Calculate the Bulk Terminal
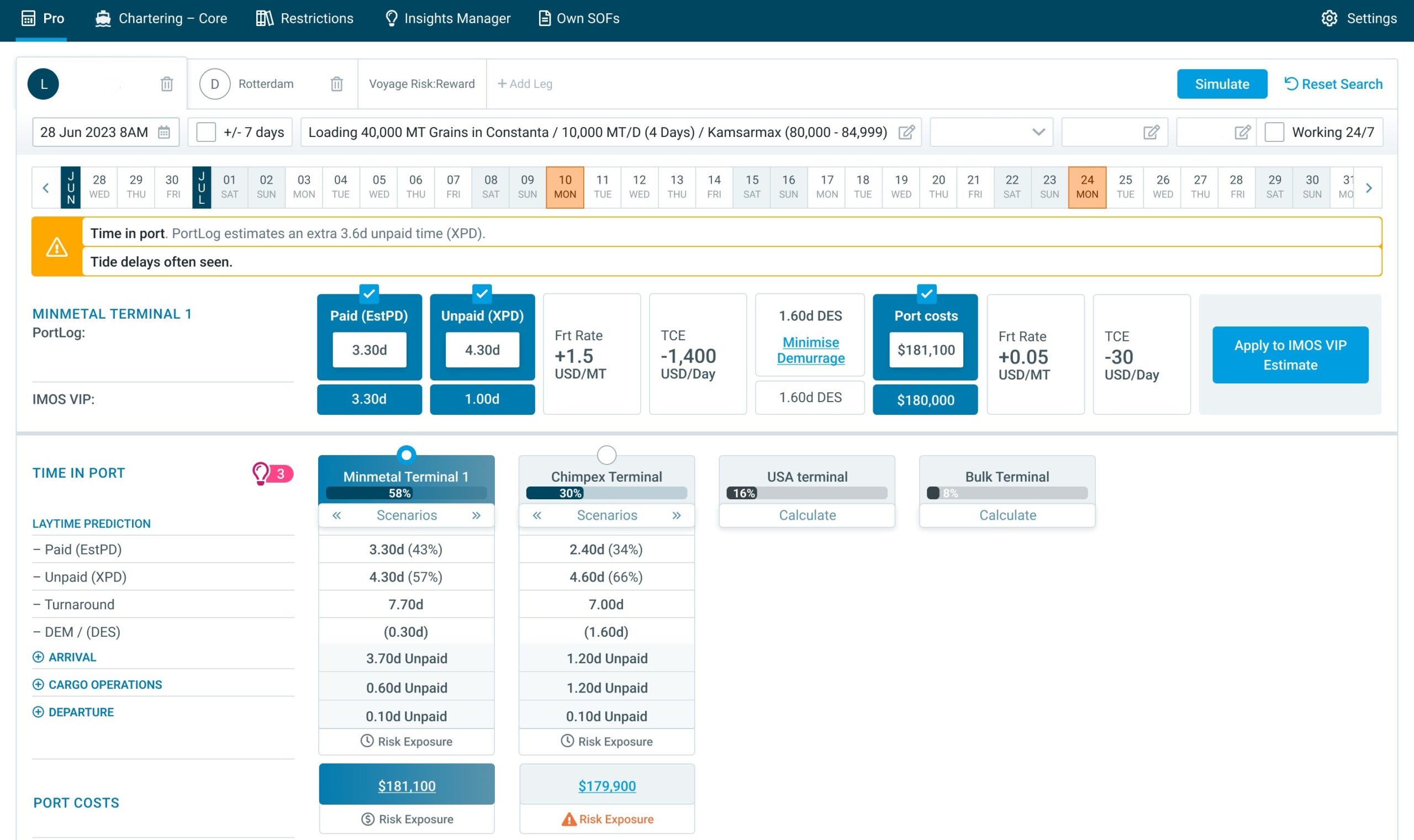 pos(1007,515)
